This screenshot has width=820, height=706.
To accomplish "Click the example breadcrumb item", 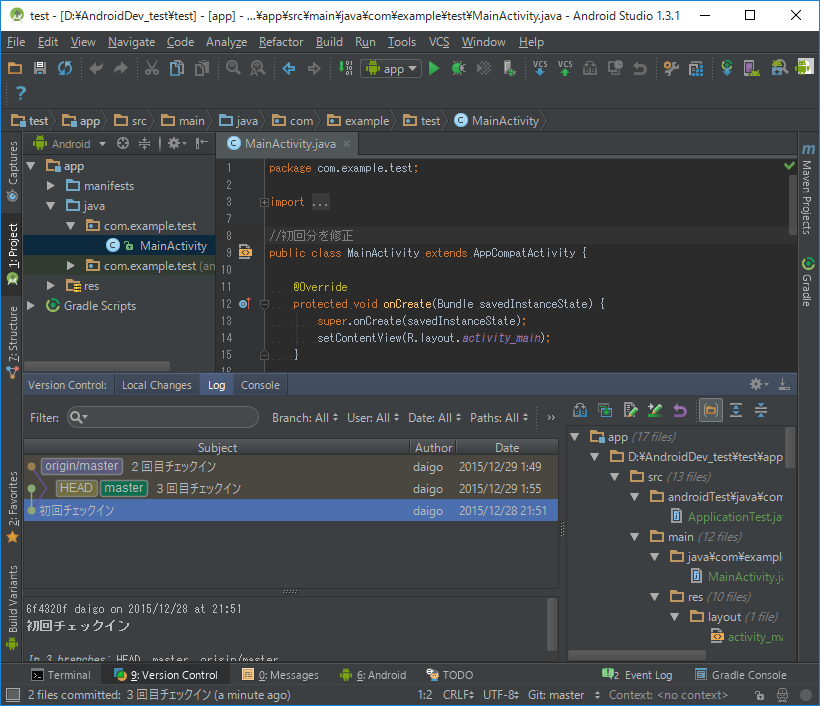I will click(358, 121).
